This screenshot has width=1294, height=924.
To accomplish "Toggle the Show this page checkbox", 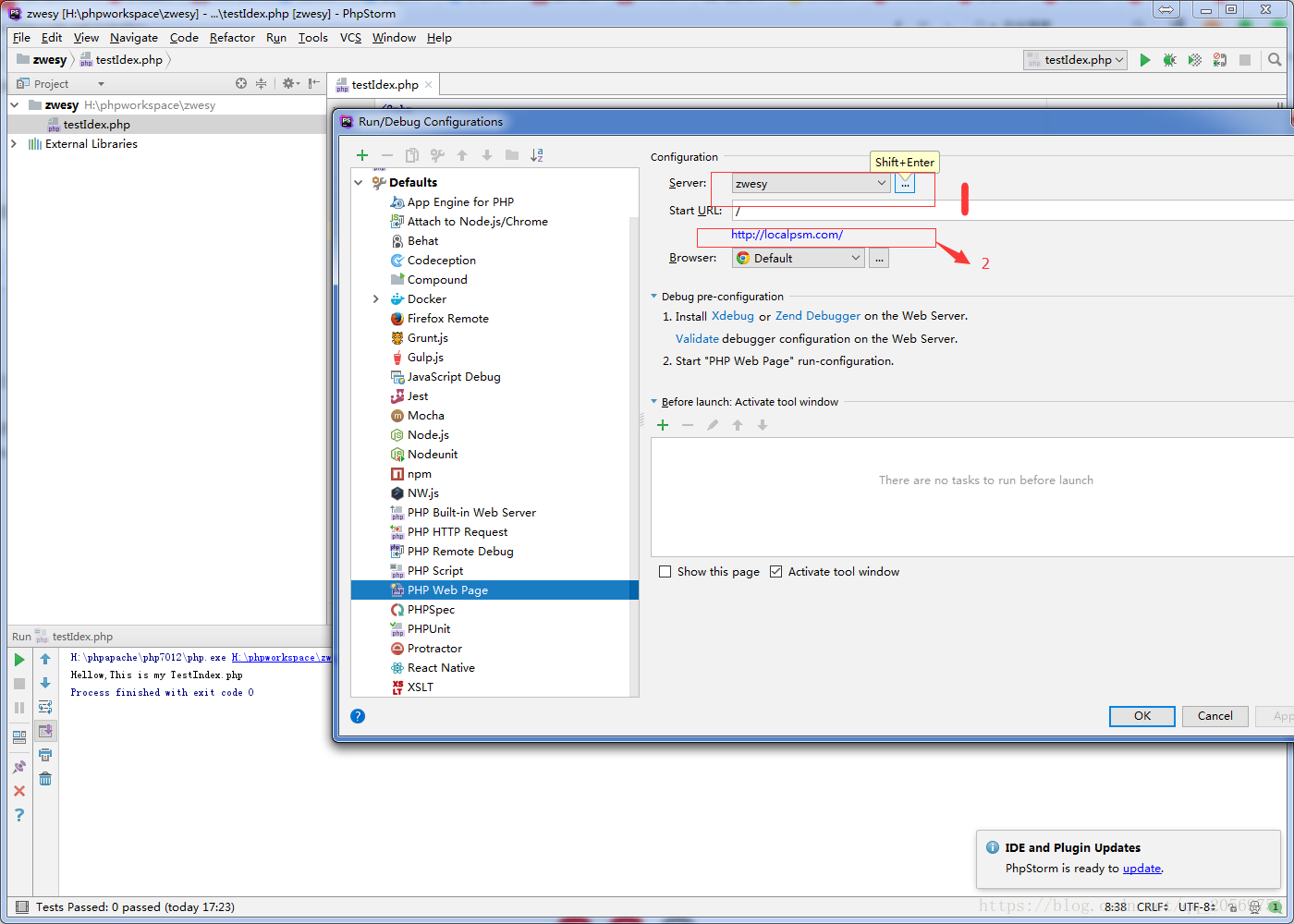I will coord(665,572).
